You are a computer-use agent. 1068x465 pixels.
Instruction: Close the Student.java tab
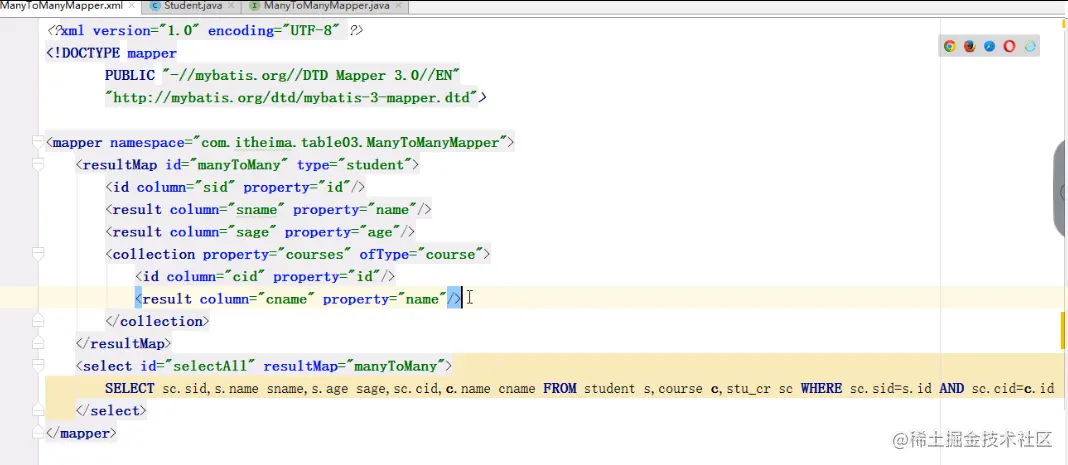(x=230, y=6)
